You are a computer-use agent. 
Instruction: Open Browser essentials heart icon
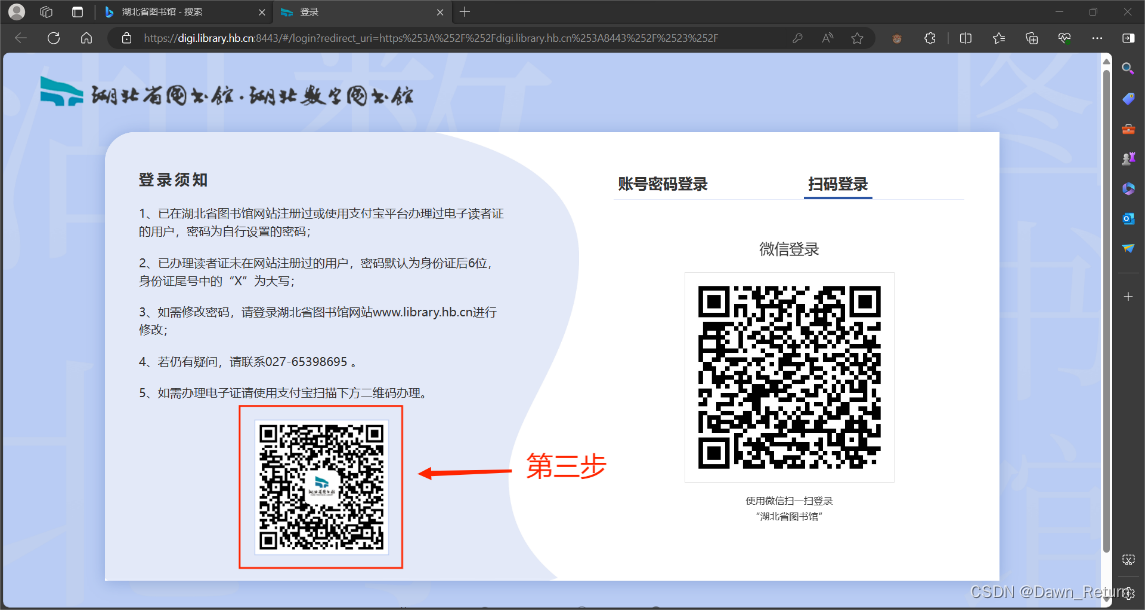1065,38
